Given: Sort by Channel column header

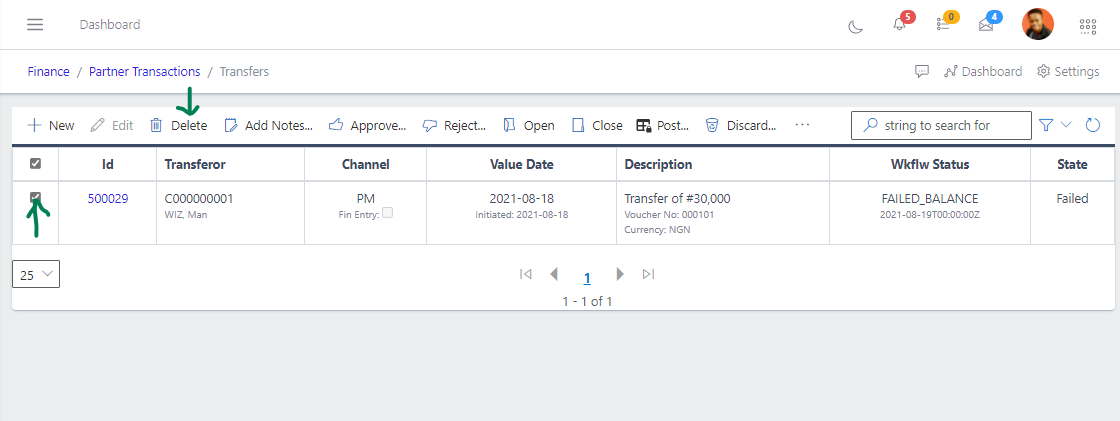Looking at the screenshot, I should [x=366, y=164].
